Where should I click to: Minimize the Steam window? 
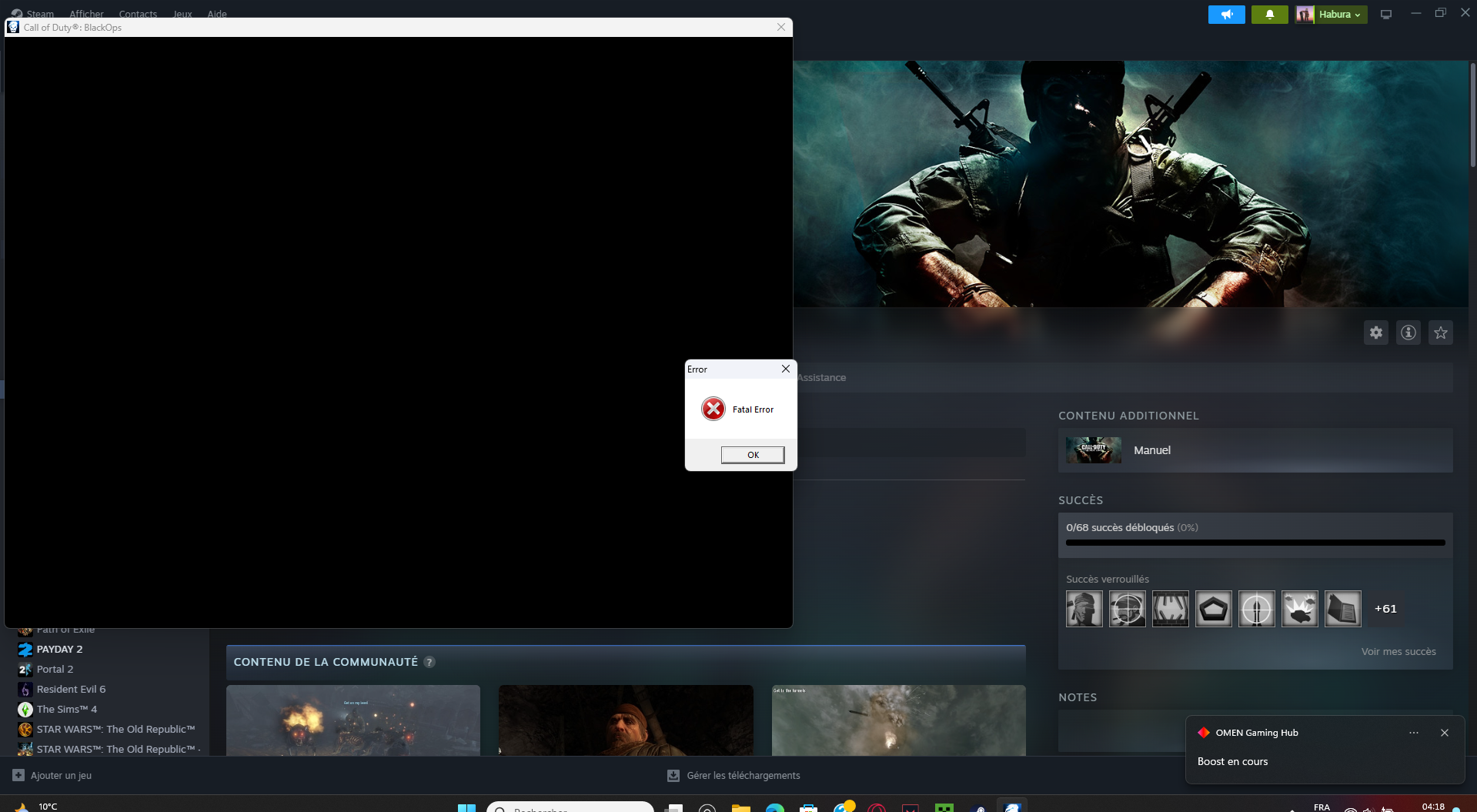click(x=1415, y=13)
